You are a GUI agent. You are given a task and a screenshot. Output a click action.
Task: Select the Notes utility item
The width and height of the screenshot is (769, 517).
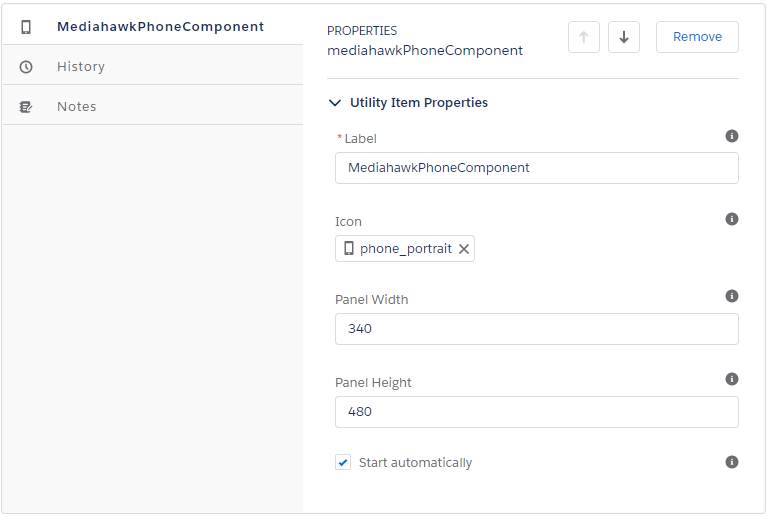[153, 106]
